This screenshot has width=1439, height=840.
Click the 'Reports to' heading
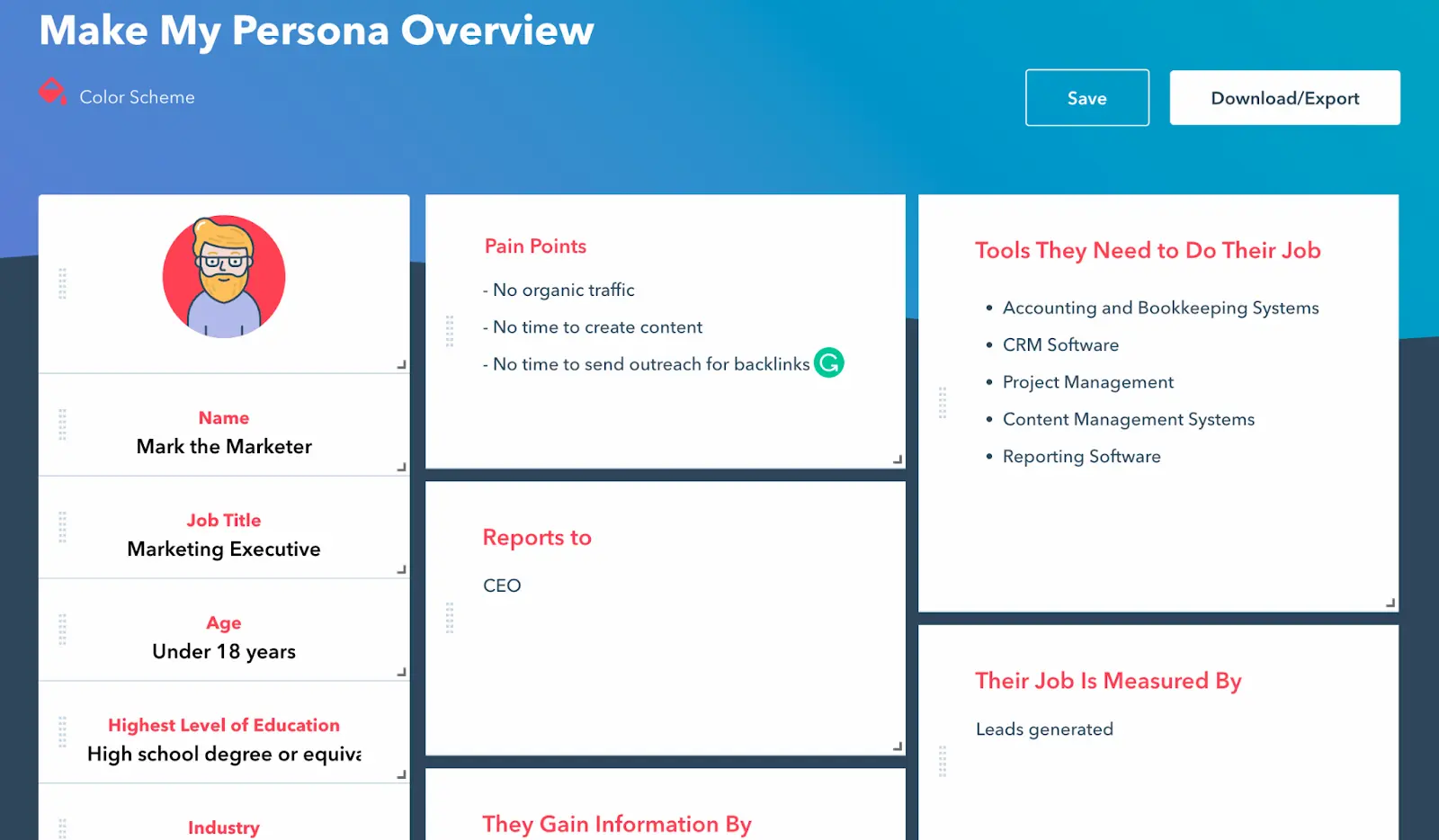tap(537, 538)
